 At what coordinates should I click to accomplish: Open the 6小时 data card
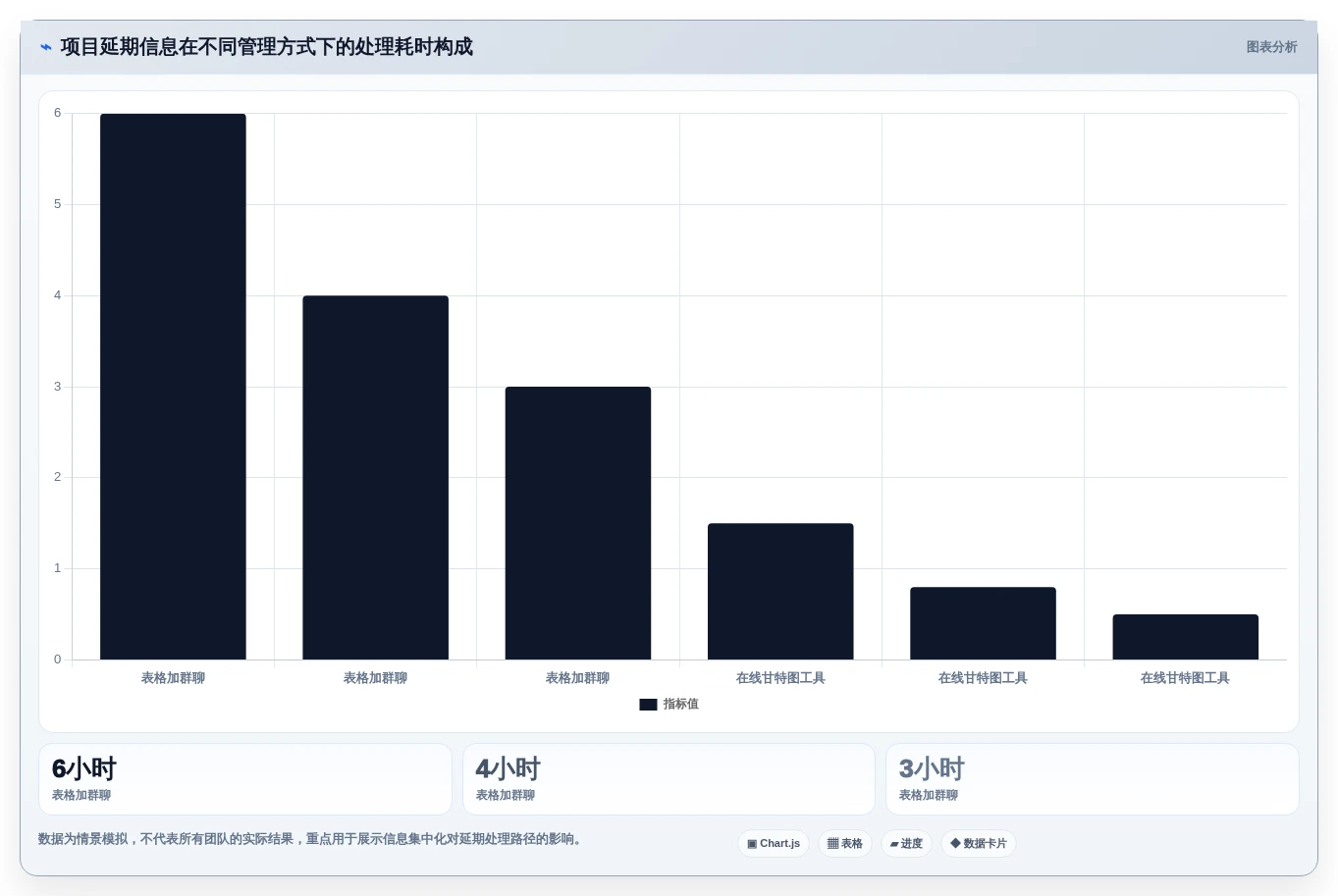tap(245, 779)
